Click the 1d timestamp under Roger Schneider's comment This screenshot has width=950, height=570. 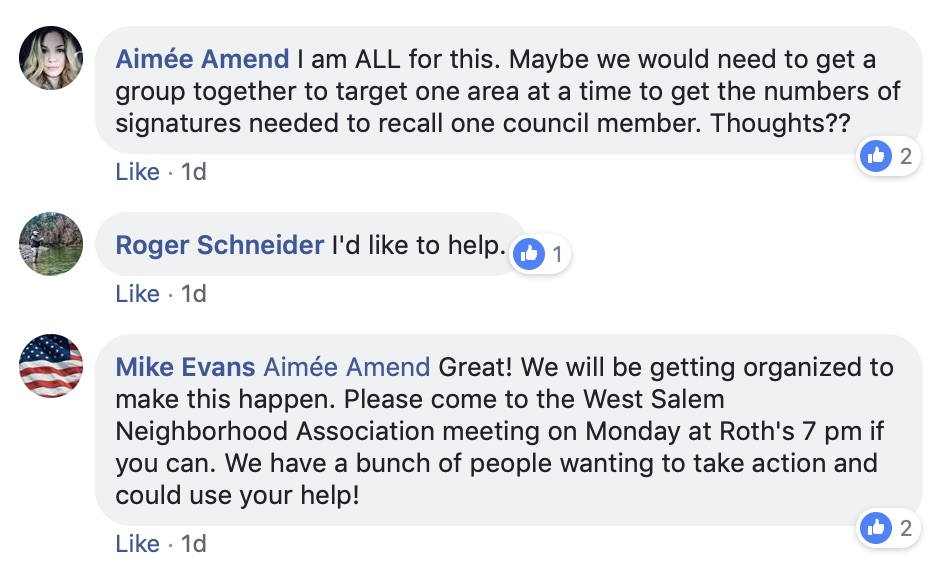coord(193,294)
